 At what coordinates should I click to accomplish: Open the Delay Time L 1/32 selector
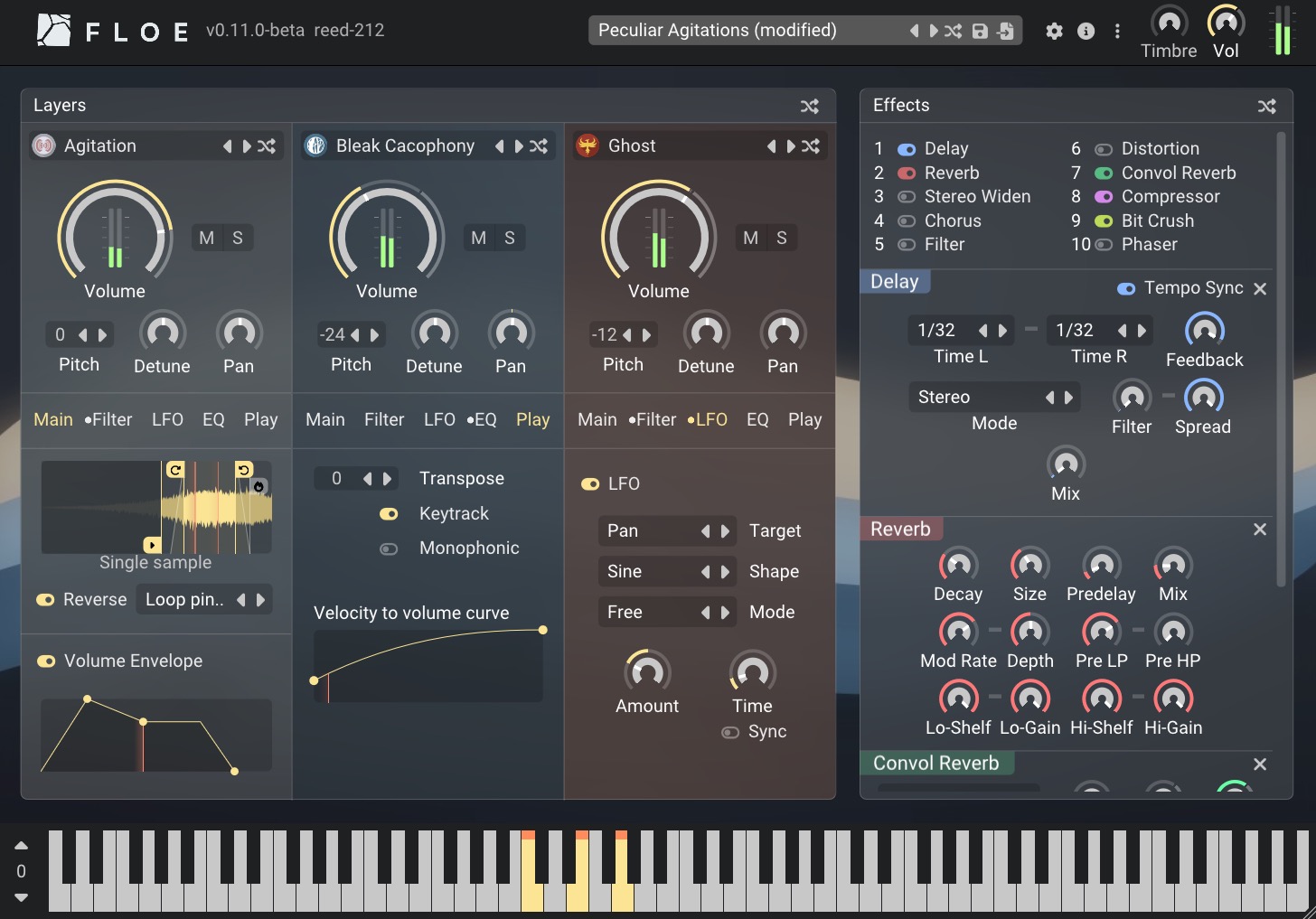(963, 331)
